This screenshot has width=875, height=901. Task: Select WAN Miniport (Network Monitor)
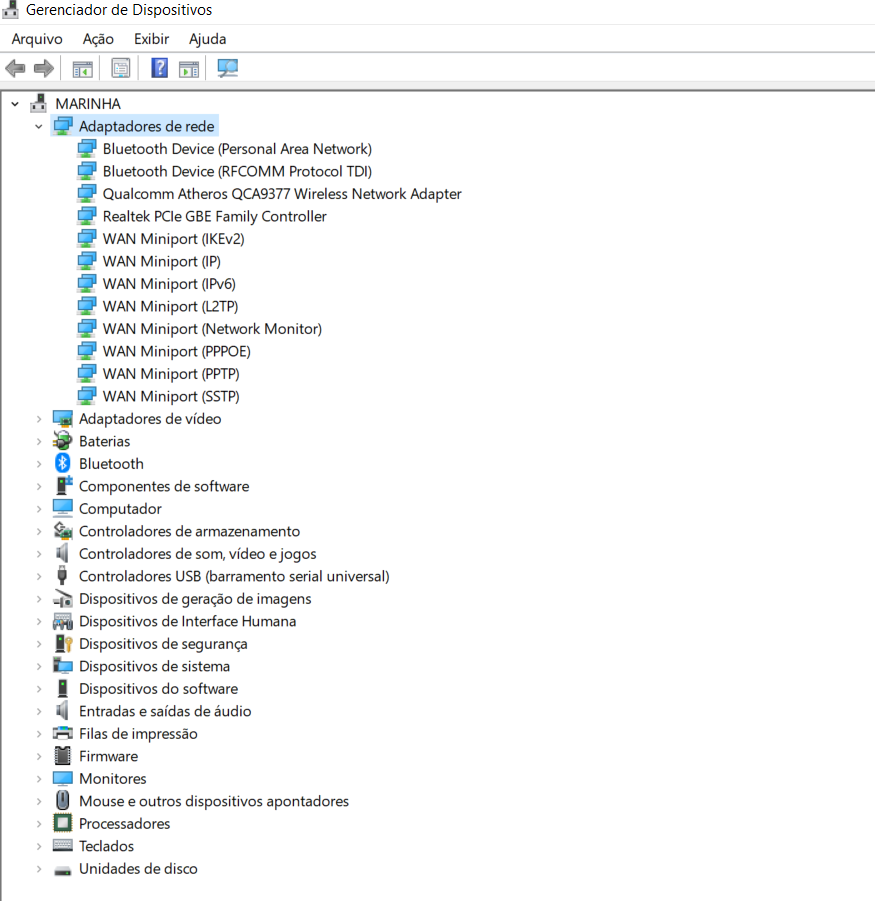(212, 329)
